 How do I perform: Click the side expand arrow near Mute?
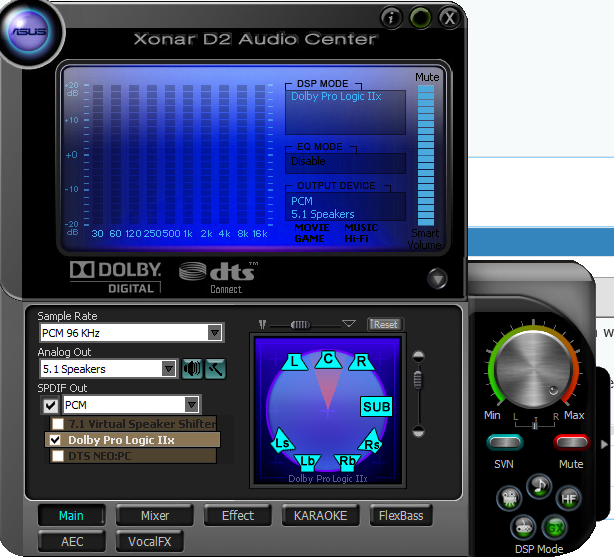pos(604,444)
